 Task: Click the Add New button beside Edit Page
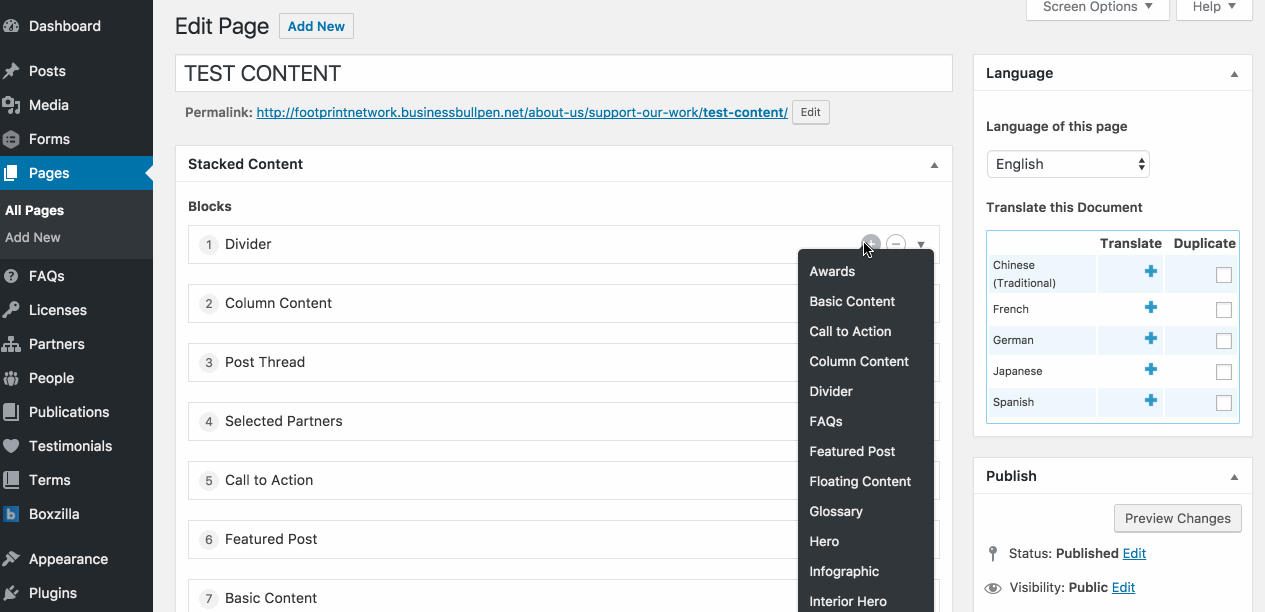316,26
